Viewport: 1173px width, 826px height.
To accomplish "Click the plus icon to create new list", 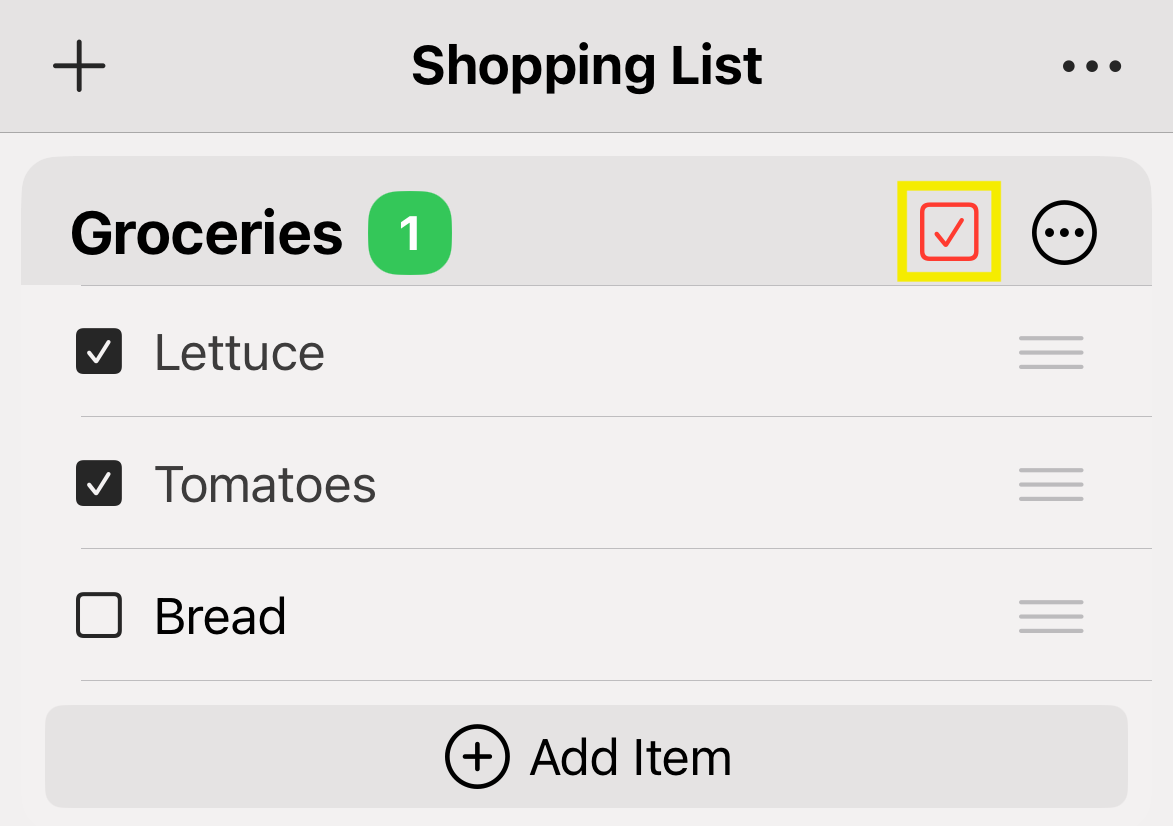I will tap(79, 65).
